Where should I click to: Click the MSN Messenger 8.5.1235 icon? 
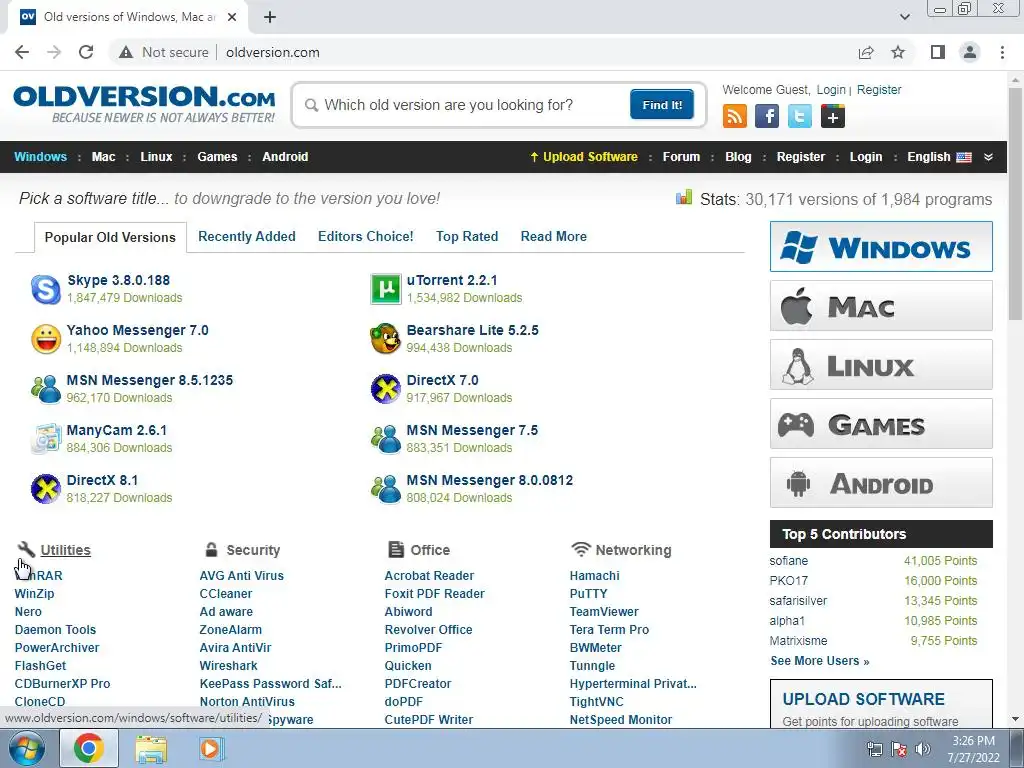[x=46, y=389]
